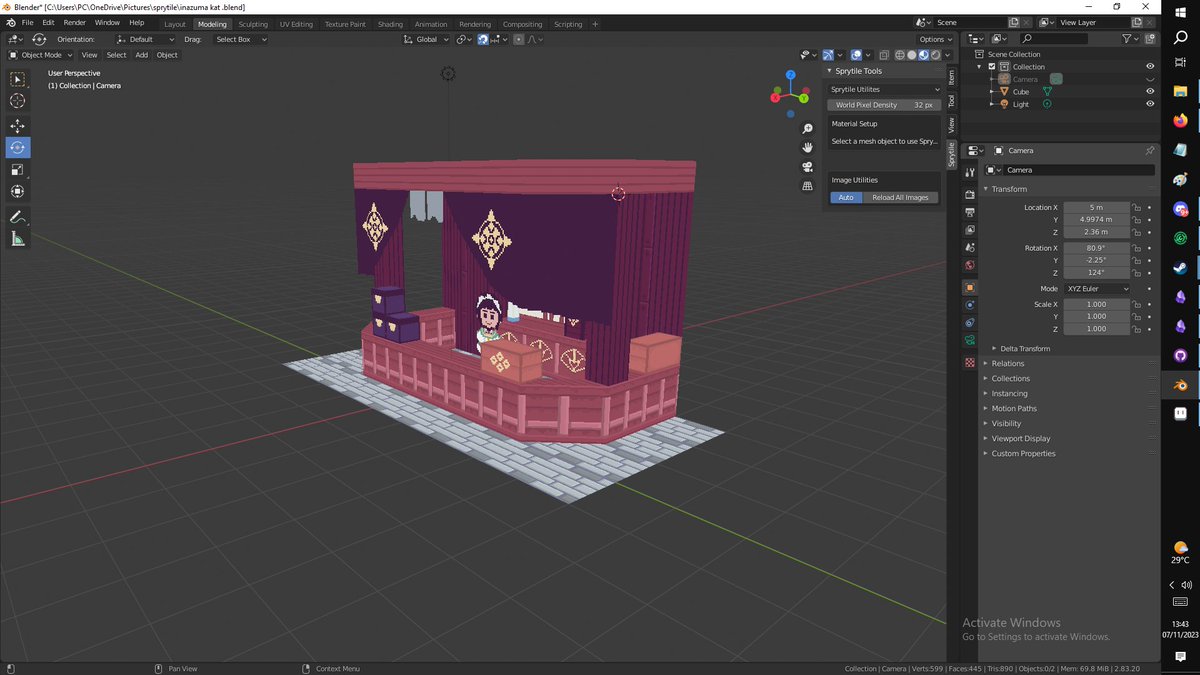Click the Z axis on navigation gizmo

click(x=790, y=75)
